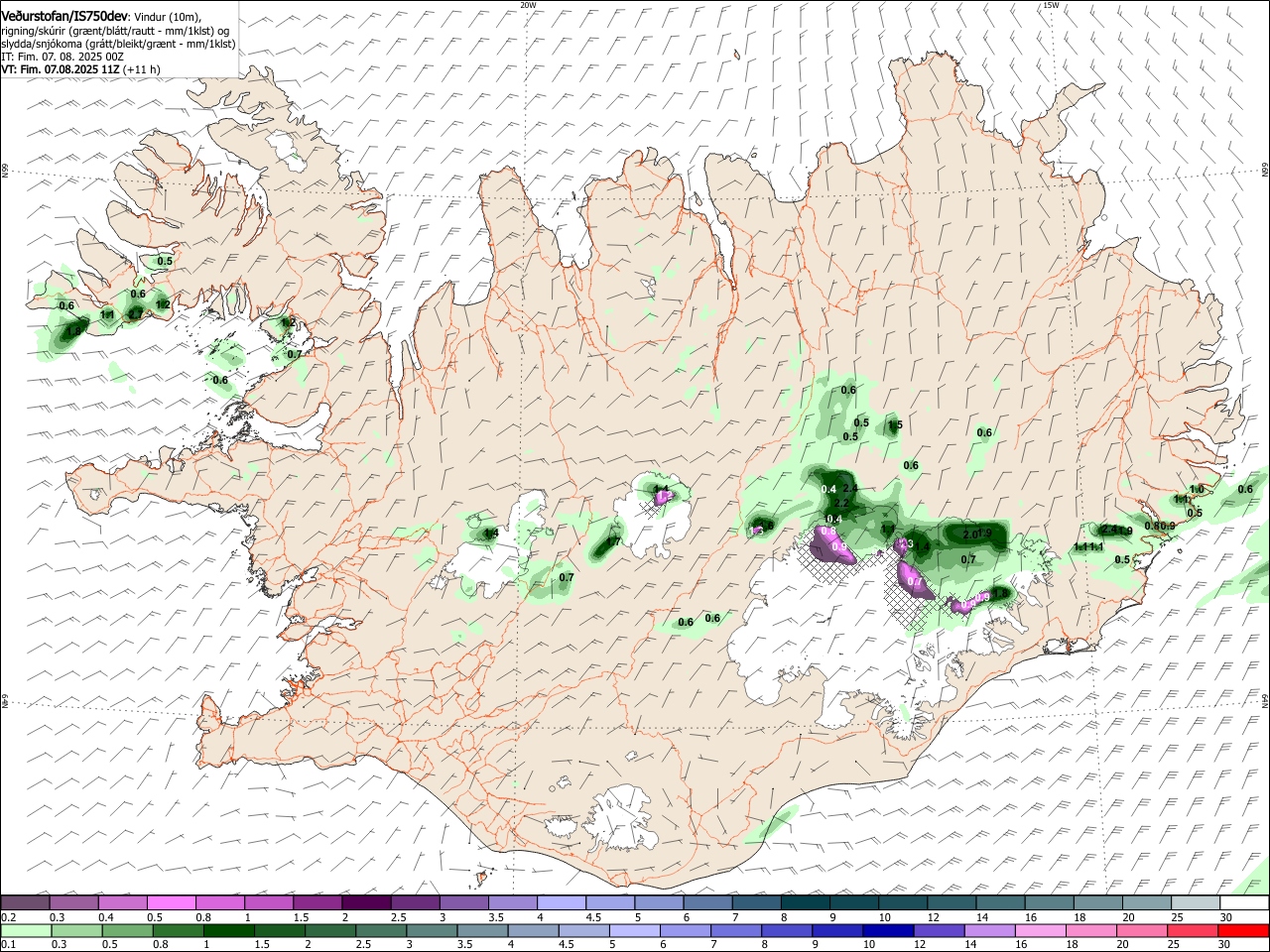
Task: Click the pale green swatch between 0.1 and 0.3
Action: [26, 930]
